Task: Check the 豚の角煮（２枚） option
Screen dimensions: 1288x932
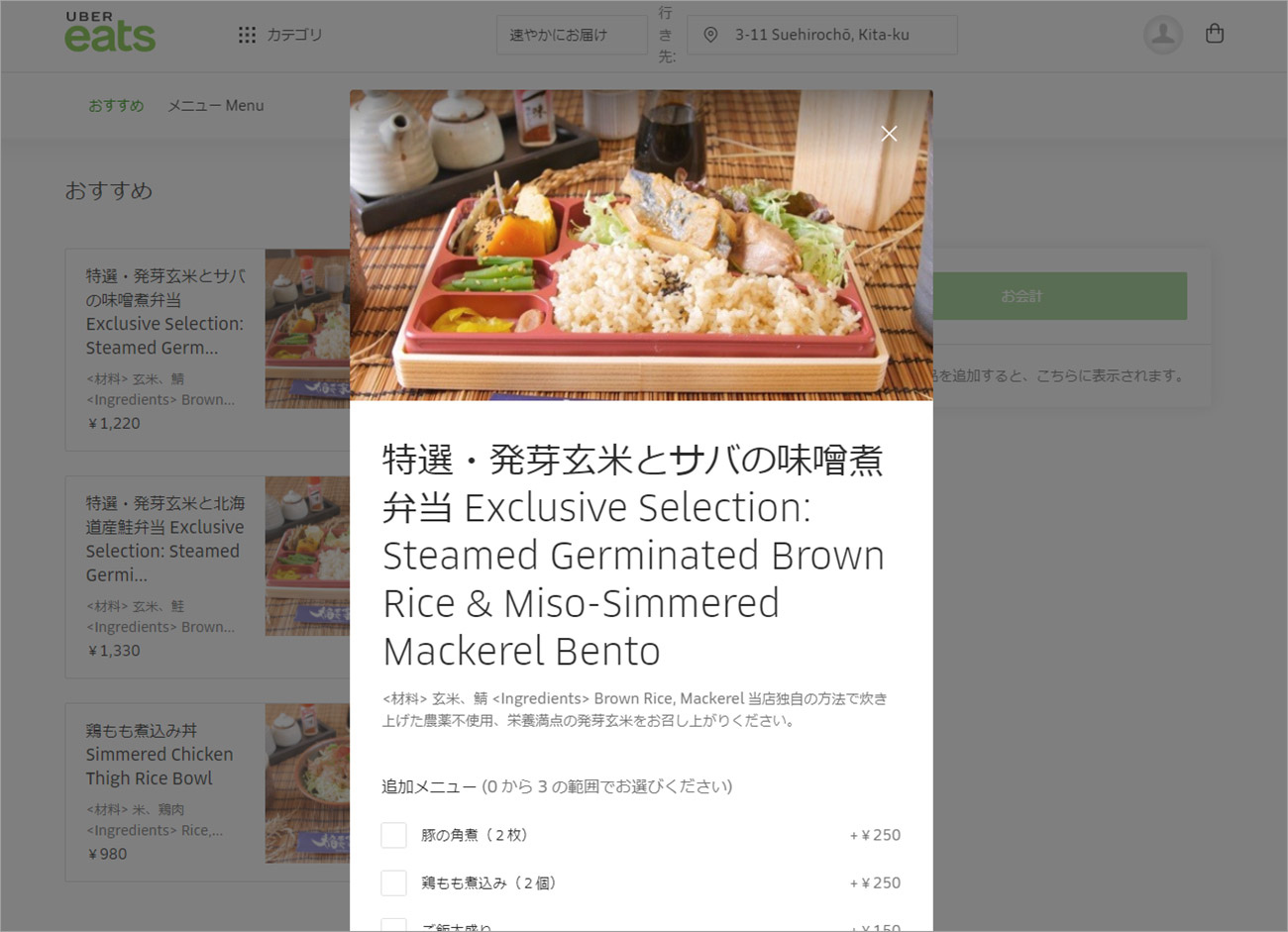Action: 393,835
